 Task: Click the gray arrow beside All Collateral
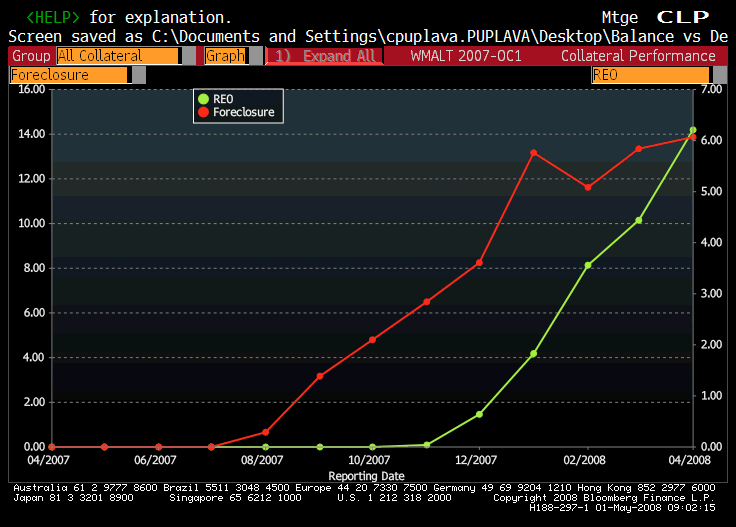point(189,56)
